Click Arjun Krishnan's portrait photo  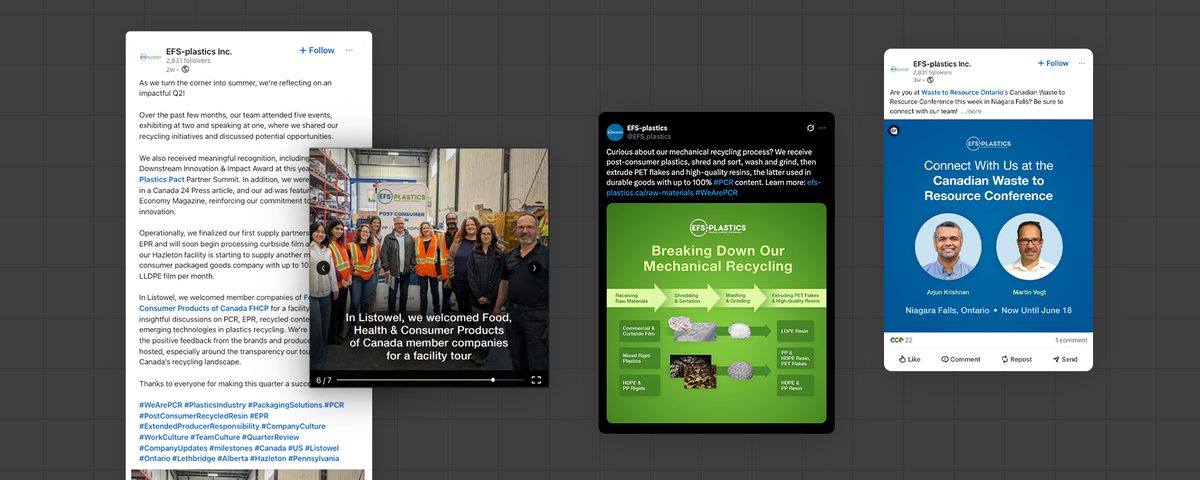coord(947,246)
